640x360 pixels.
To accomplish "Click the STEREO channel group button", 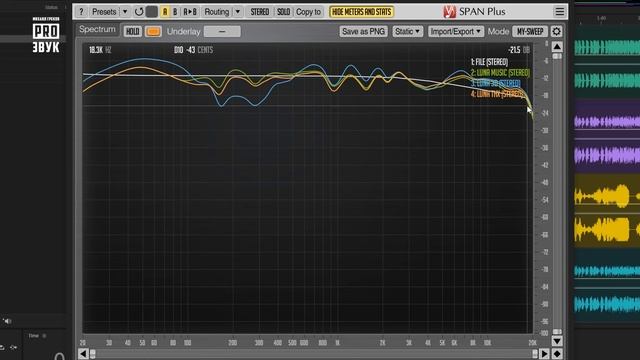I will coord(260,12).
